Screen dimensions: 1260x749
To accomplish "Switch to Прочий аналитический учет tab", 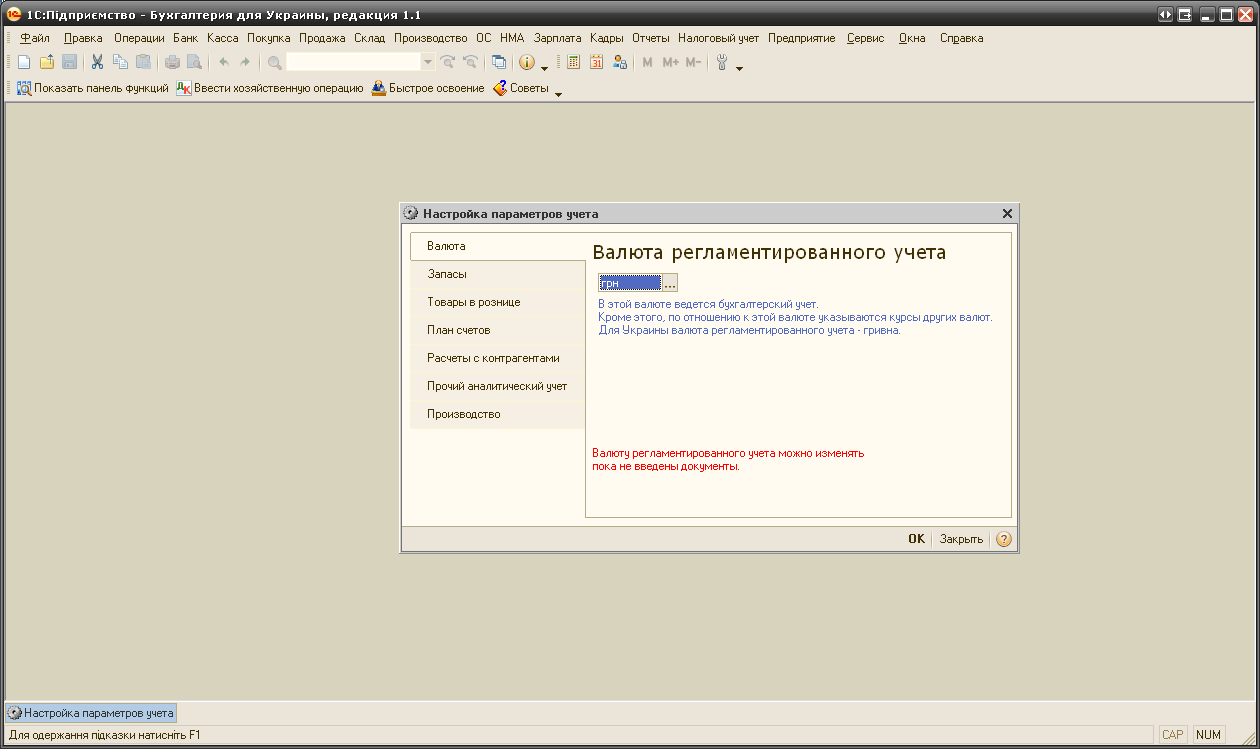I will (498, 386).
